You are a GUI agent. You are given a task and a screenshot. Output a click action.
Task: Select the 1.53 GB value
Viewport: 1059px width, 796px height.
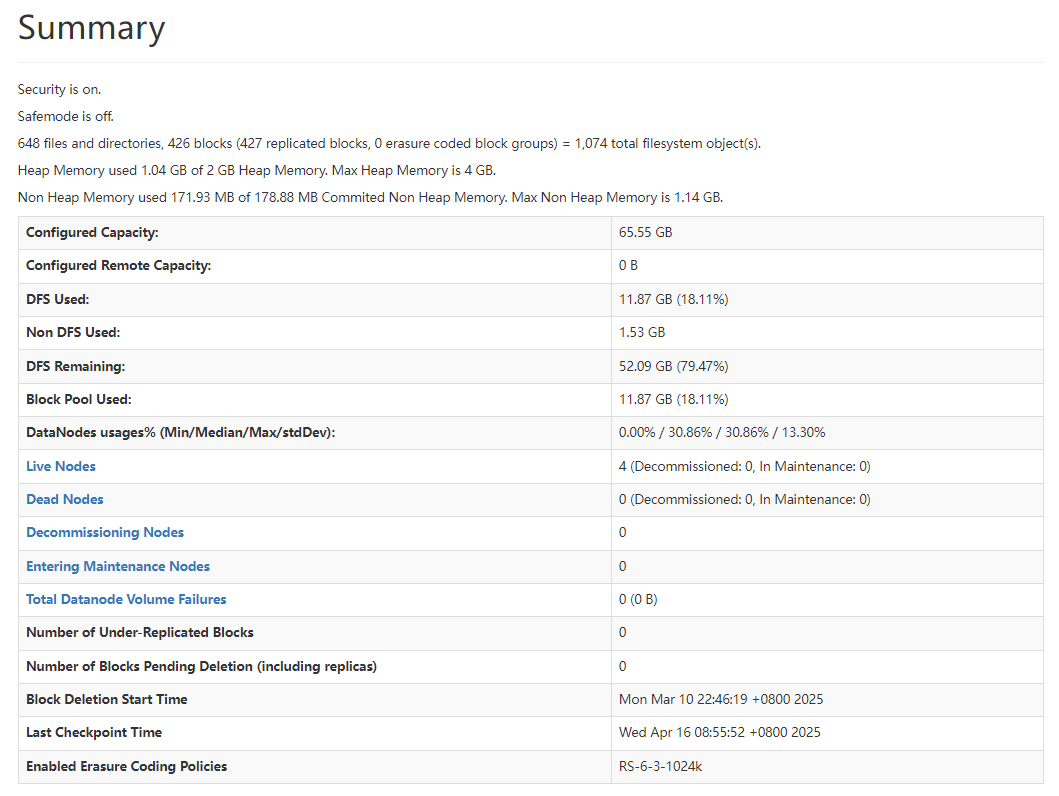coord(642,333)
